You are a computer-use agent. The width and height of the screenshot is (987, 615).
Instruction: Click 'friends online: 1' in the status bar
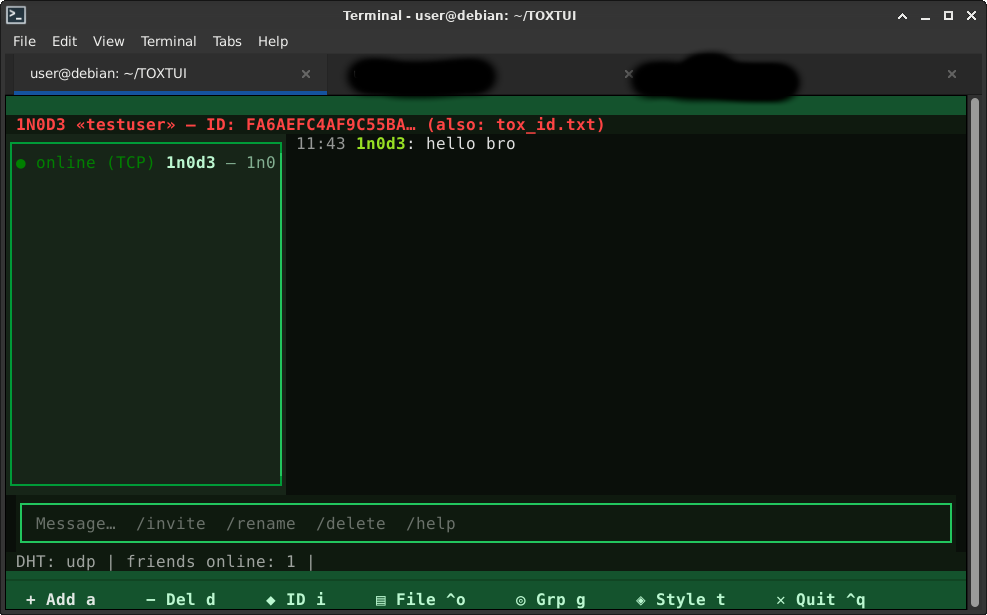click(211, 561)
